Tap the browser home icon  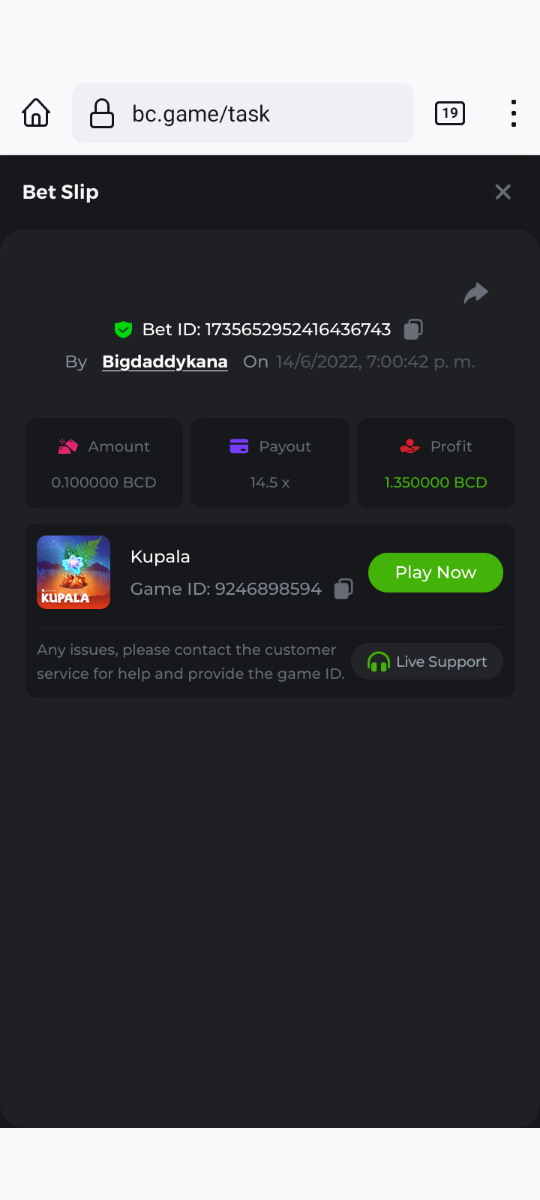click(36, 113)
